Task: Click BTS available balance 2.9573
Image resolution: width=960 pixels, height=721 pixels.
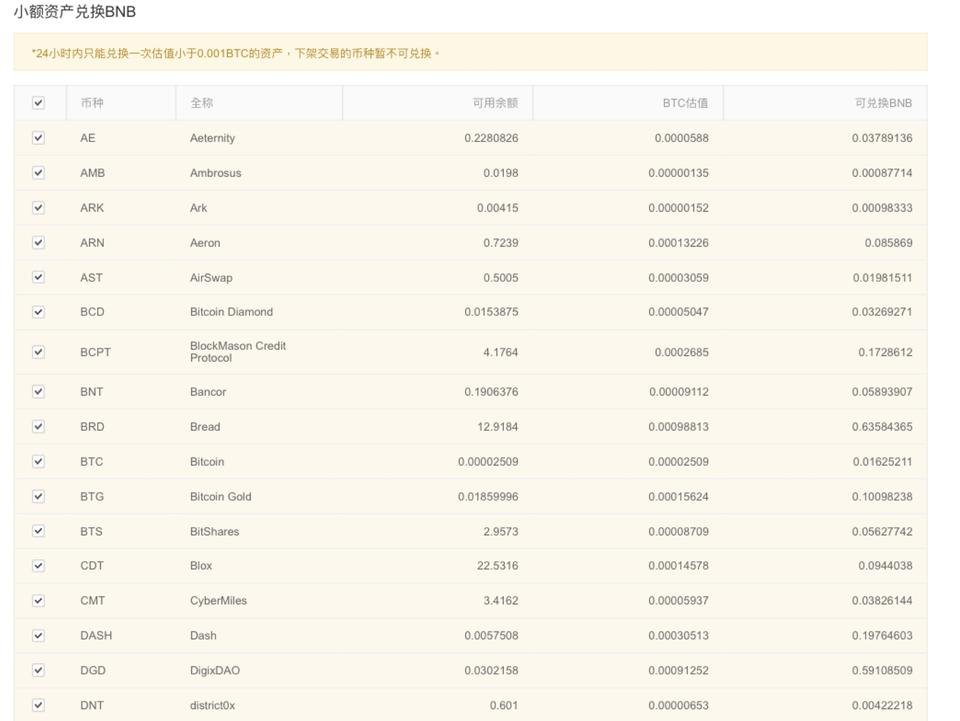Action: click(501, 531)
